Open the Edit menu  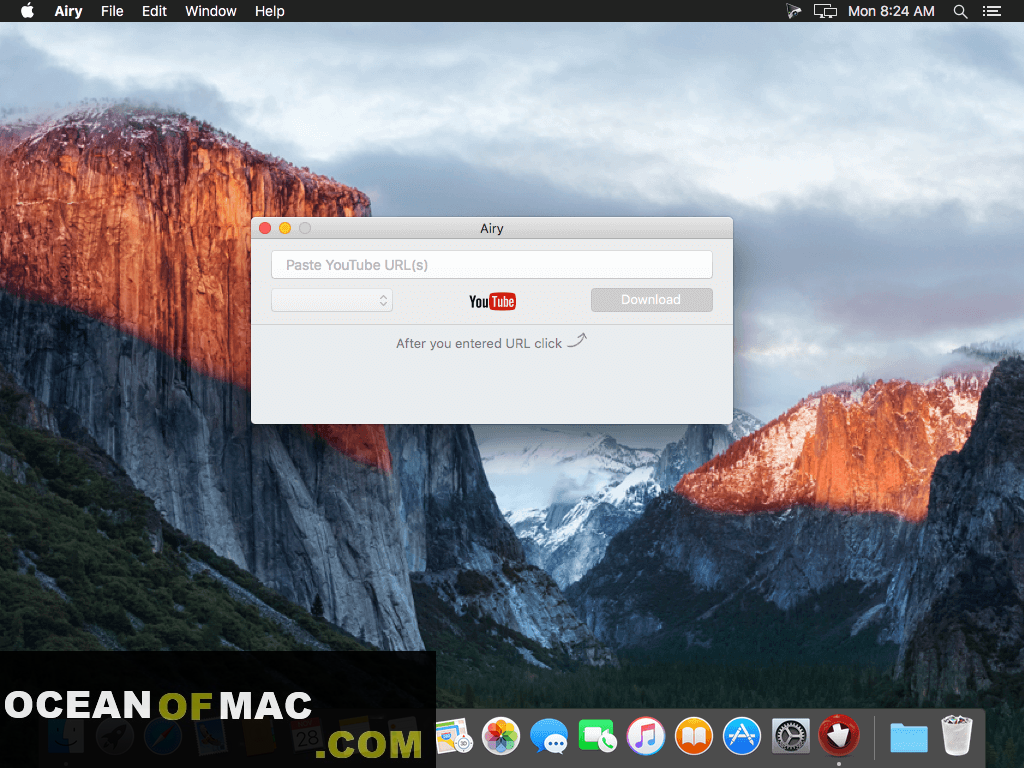[154, 11]
